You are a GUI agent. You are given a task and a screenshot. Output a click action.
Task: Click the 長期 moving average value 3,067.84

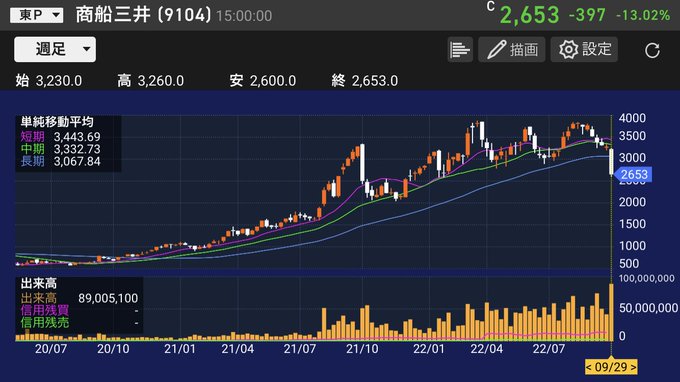(x=77, y=162)
